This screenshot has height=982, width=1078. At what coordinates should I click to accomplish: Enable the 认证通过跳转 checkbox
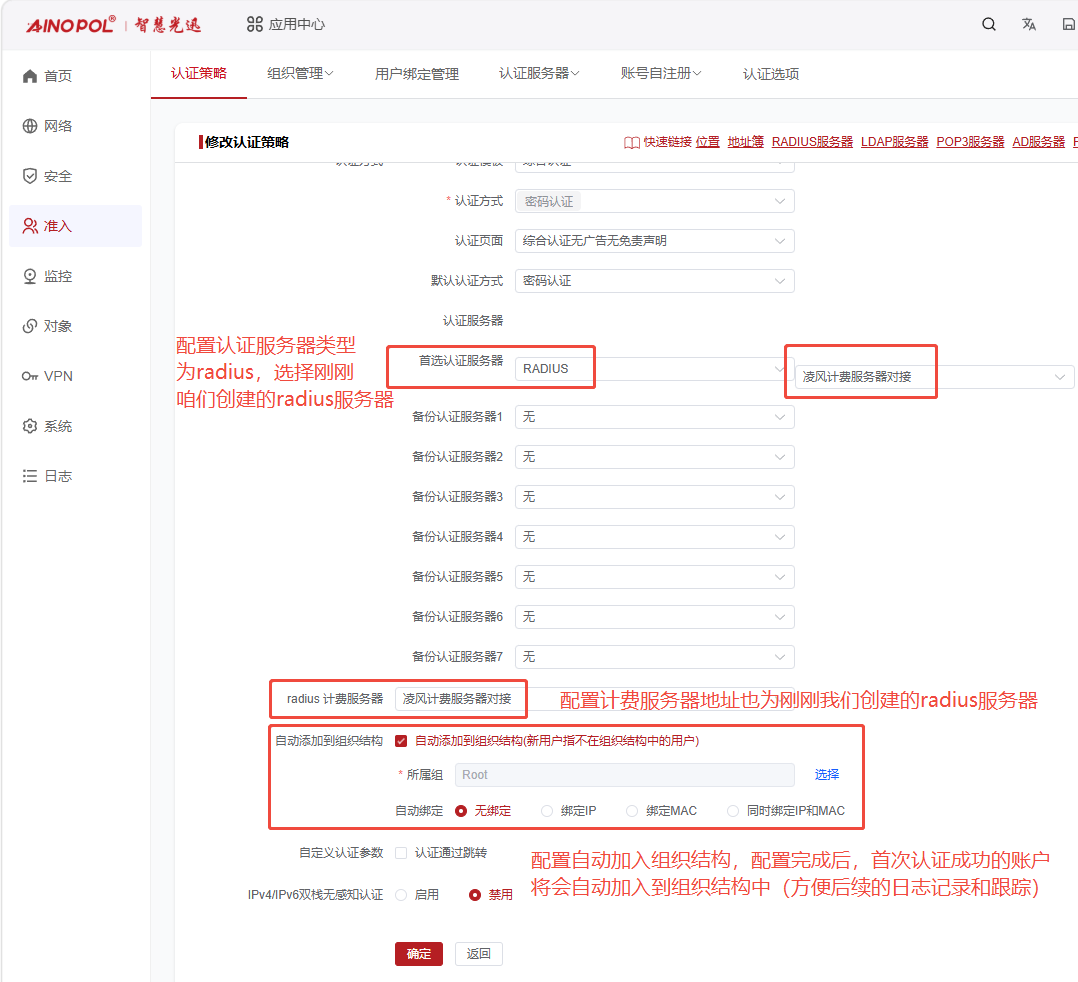pyautogui.click(x=401, y=853)
